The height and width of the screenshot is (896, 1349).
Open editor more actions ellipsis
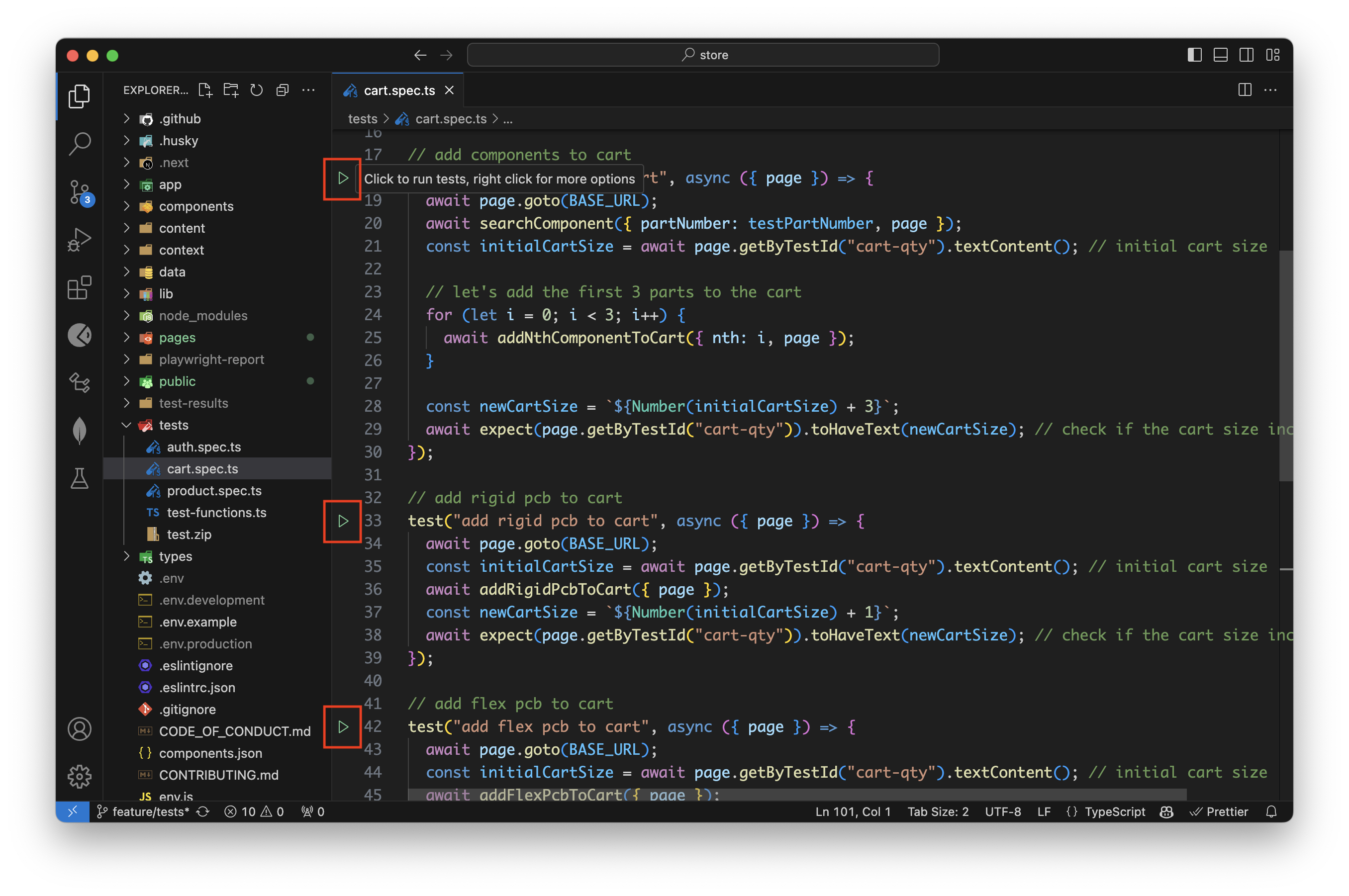pyautogui.click(x=1270, y=90)
